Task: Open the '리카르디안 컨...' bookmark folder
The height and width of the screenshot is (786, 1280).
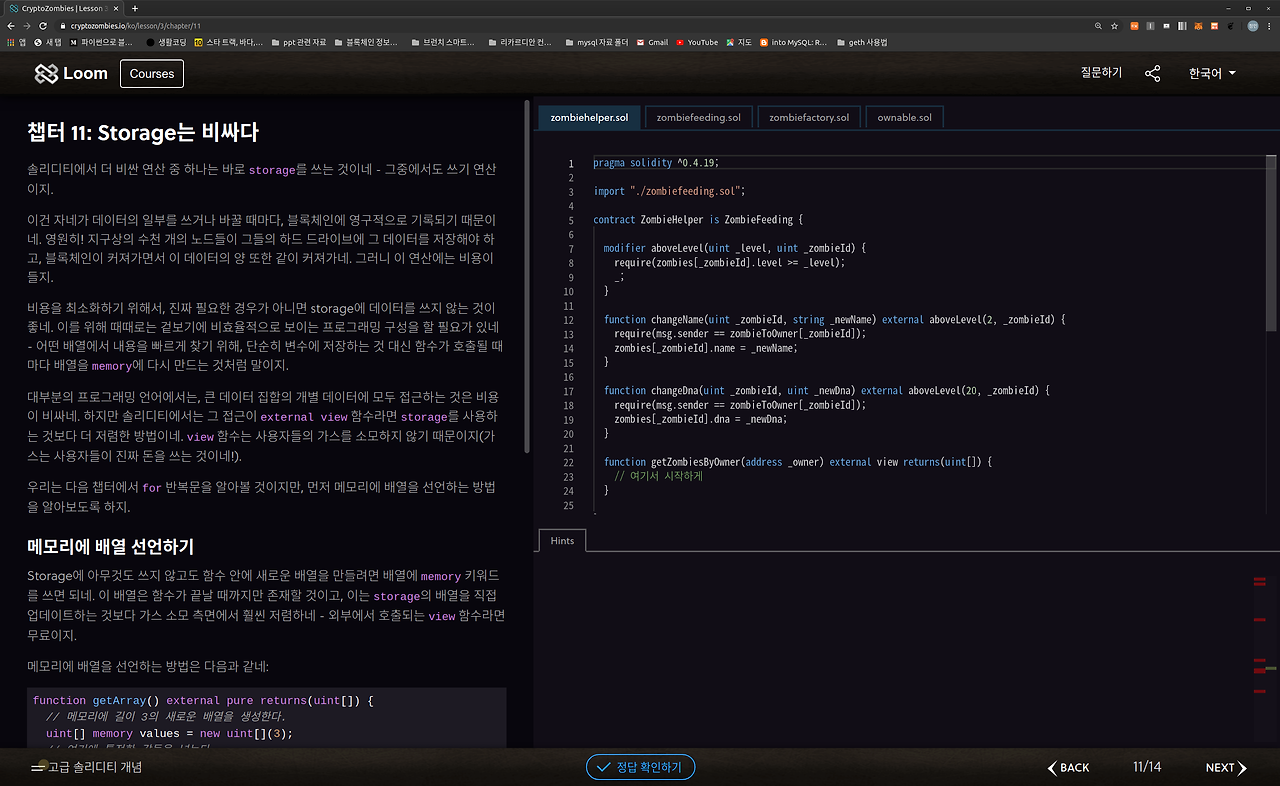Action: pos(520,42)
